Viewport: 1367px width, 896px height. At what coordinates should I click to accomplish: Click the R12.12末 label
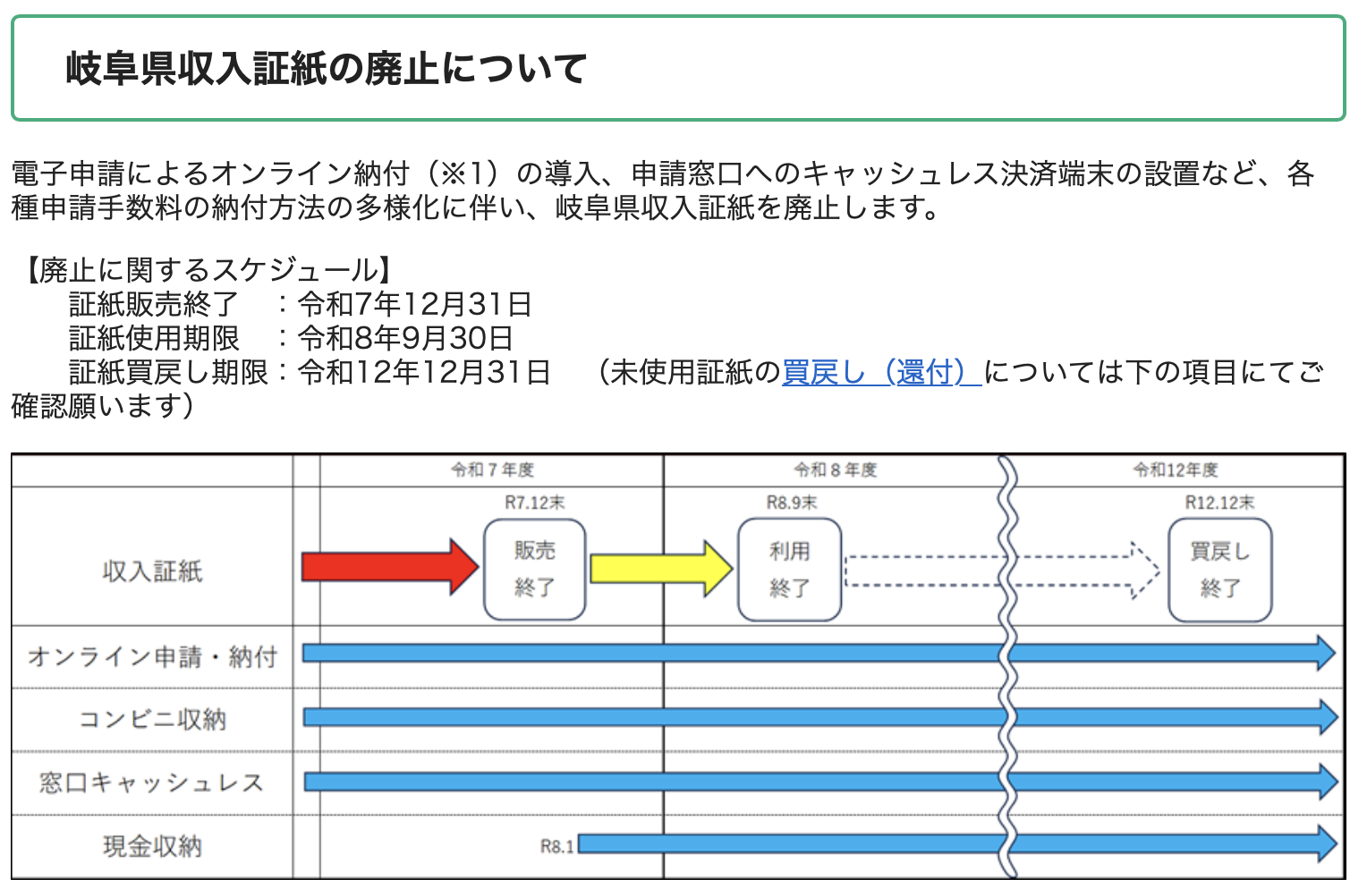coord(1220,503)
